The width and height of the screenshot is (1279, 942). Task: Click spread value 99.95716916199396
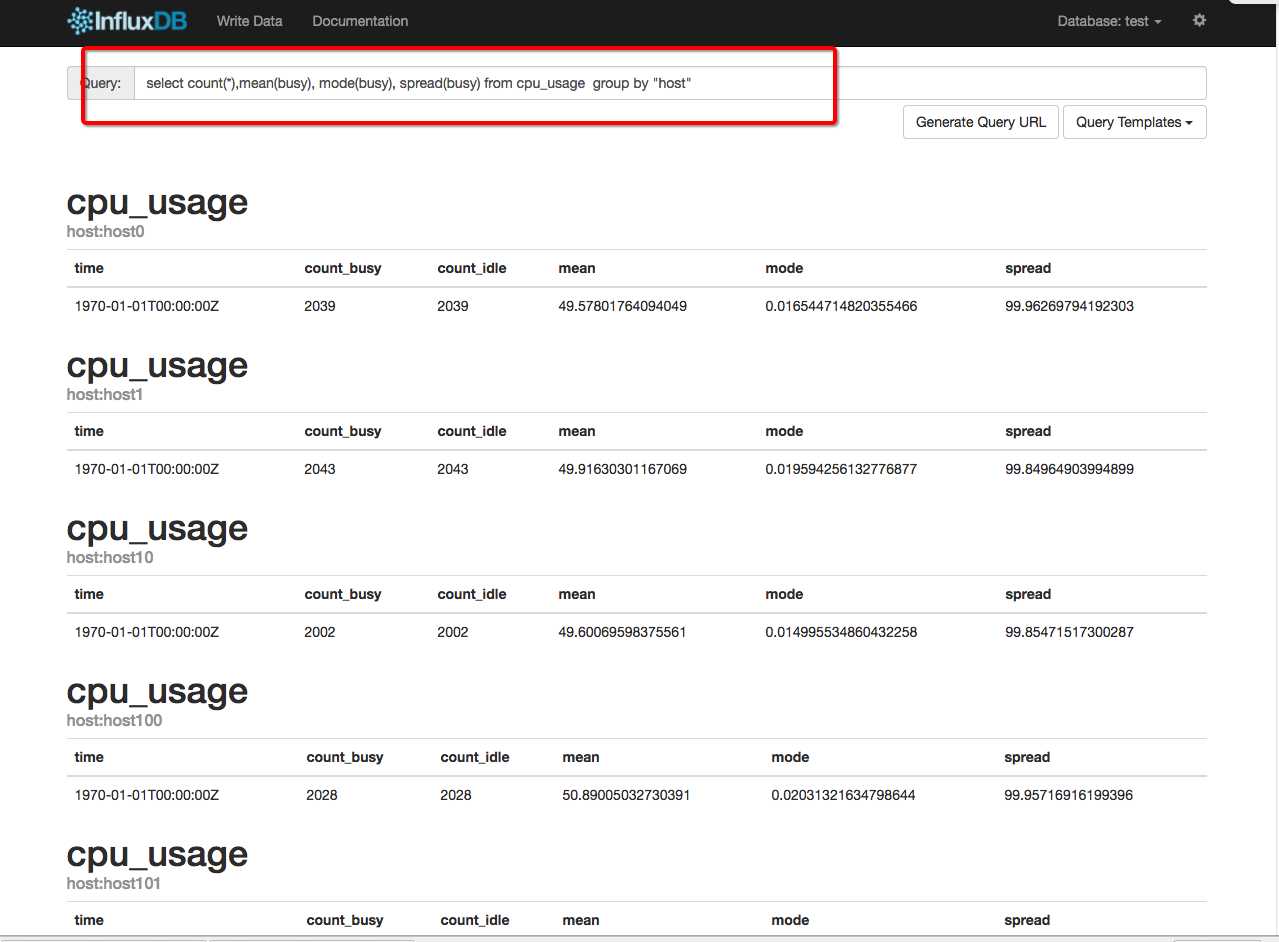point(1068,796)
